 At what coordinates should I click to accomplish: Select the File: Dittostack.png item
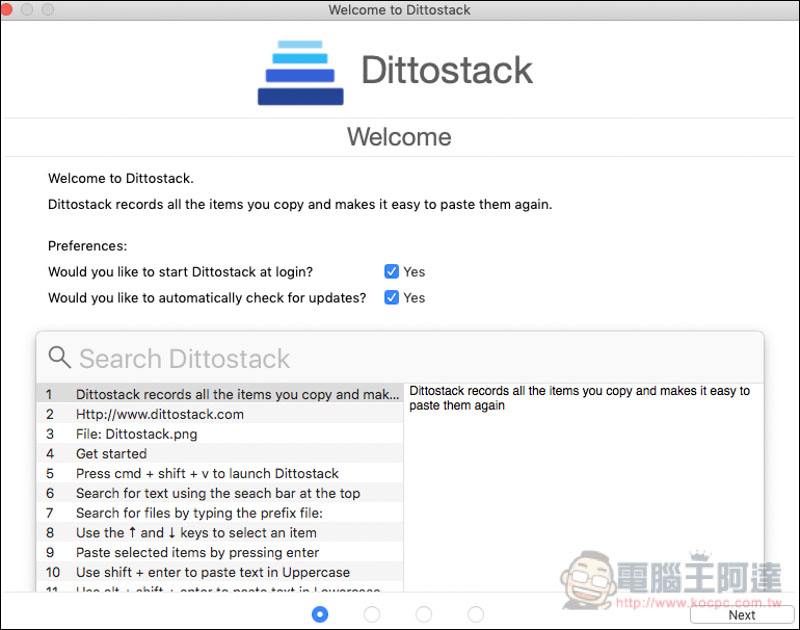point(137,434)
